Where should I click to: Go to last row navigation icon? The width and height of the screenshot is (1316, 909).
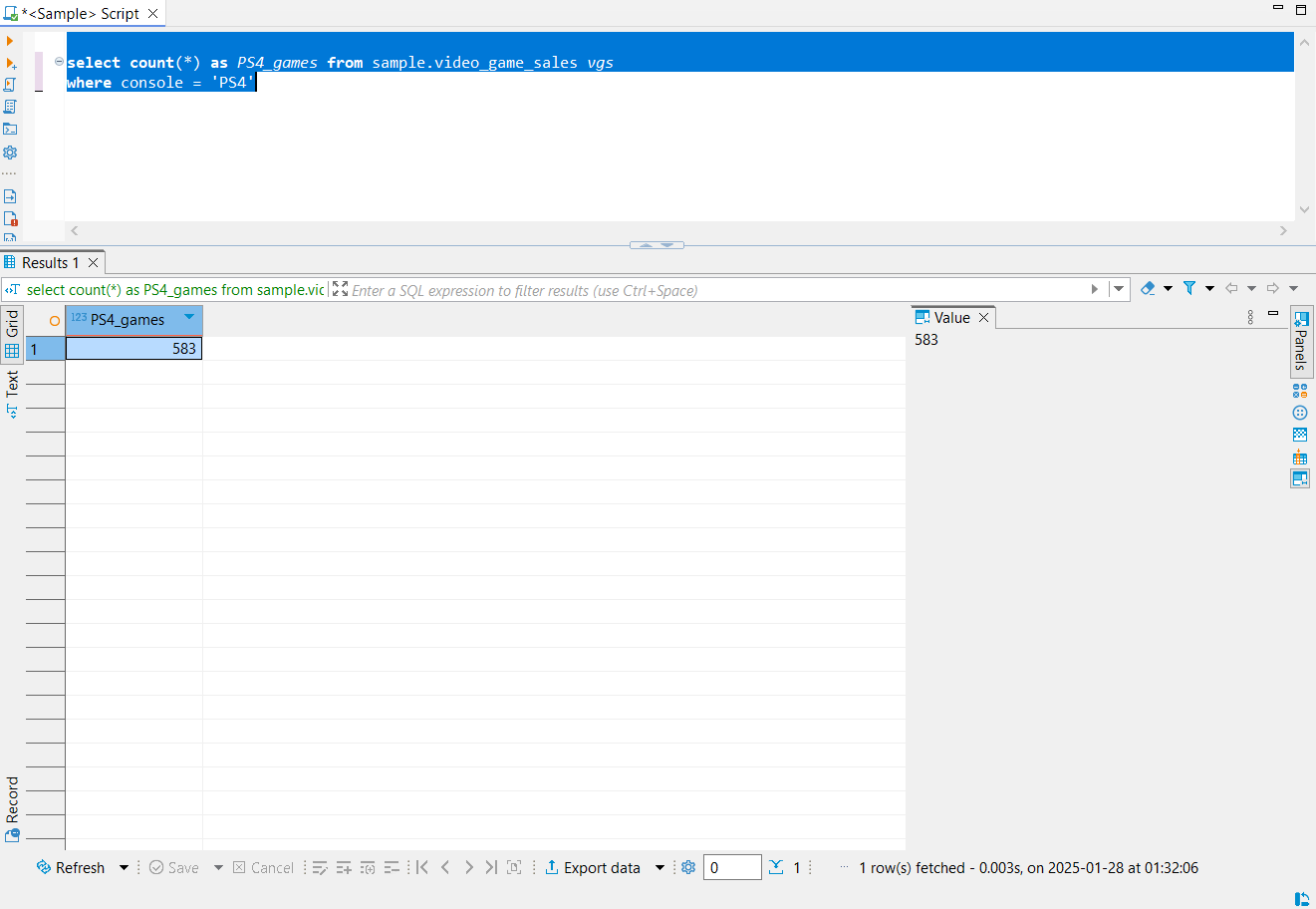(x=491, y=867)
